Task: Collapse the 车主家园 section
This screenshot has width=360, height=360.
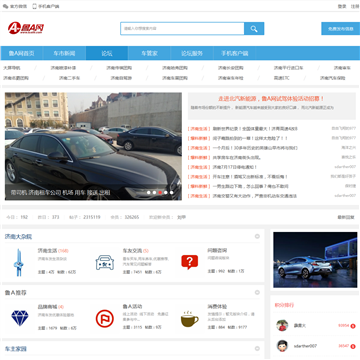Action: [x=257, y=348]
